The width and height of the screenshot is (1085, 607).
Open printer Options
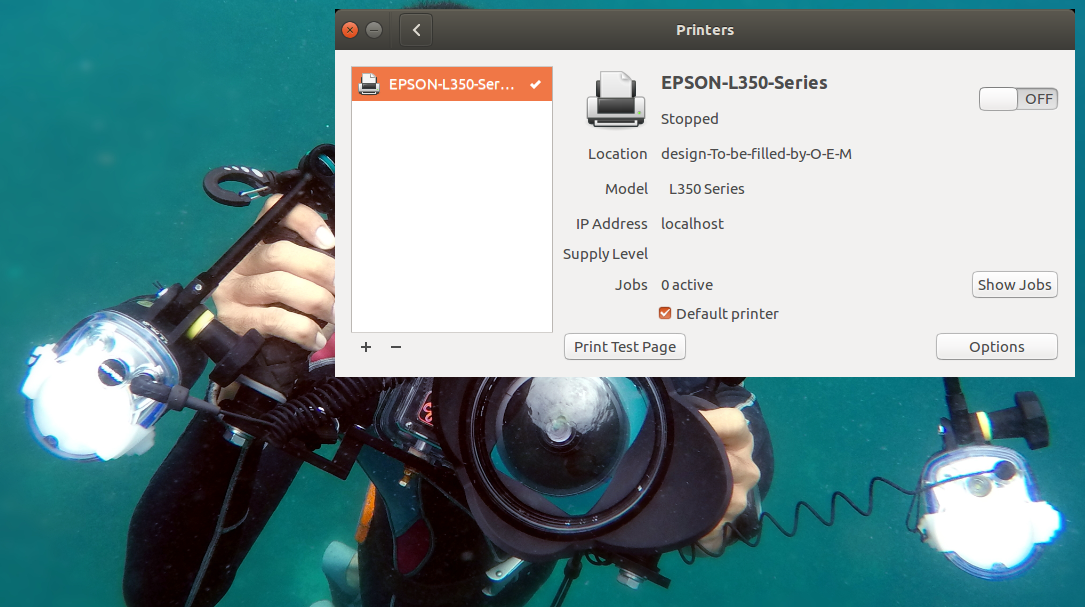coord(996,347)
